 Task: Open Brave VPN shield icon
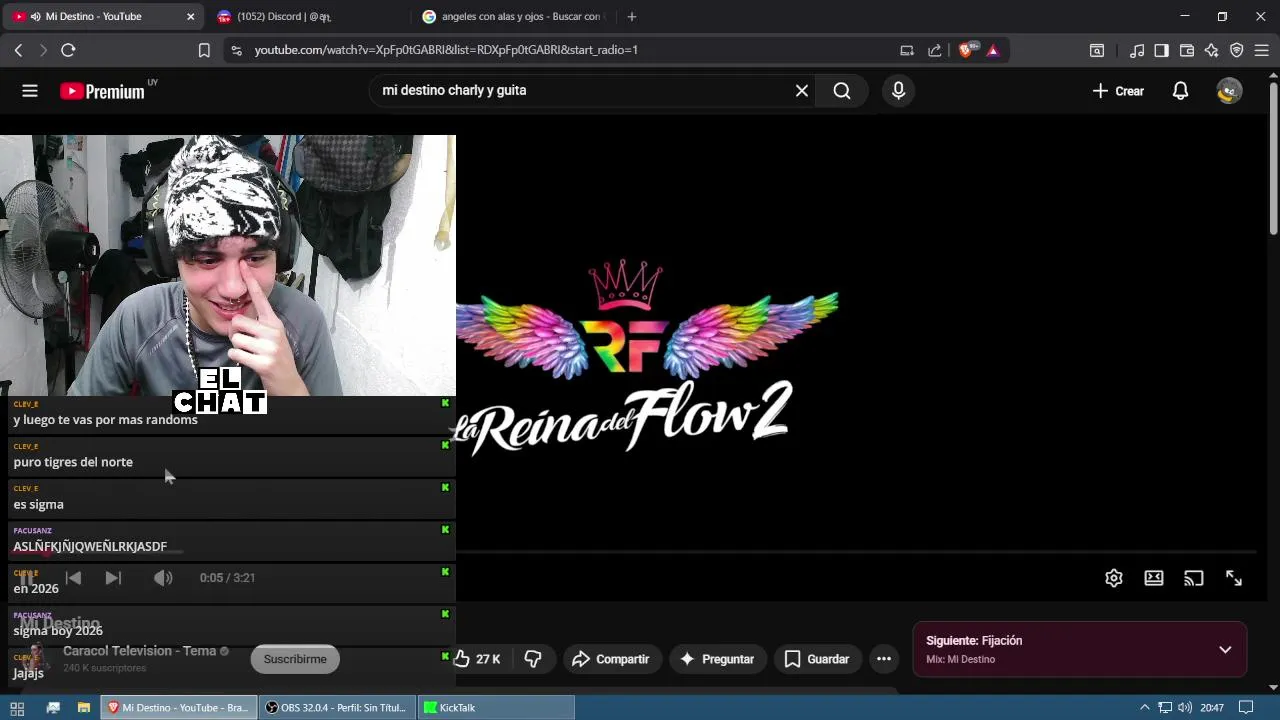tap(1237, 50)
